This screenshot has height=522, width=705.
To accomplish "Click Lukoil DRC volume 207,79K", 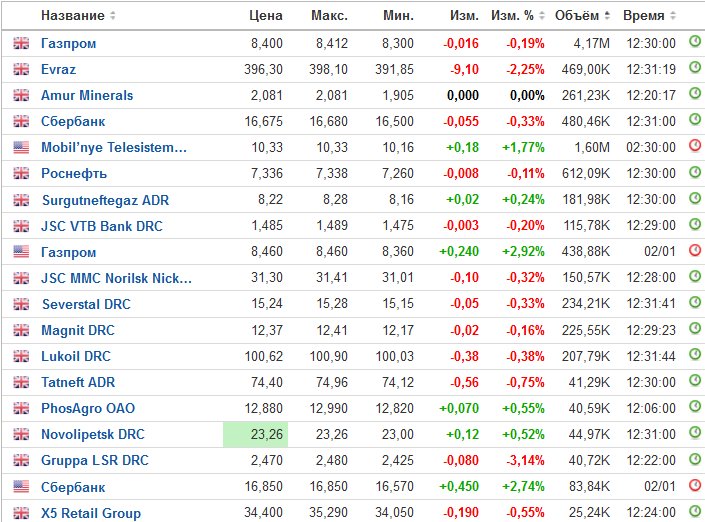I will click(x=586, y=356).
